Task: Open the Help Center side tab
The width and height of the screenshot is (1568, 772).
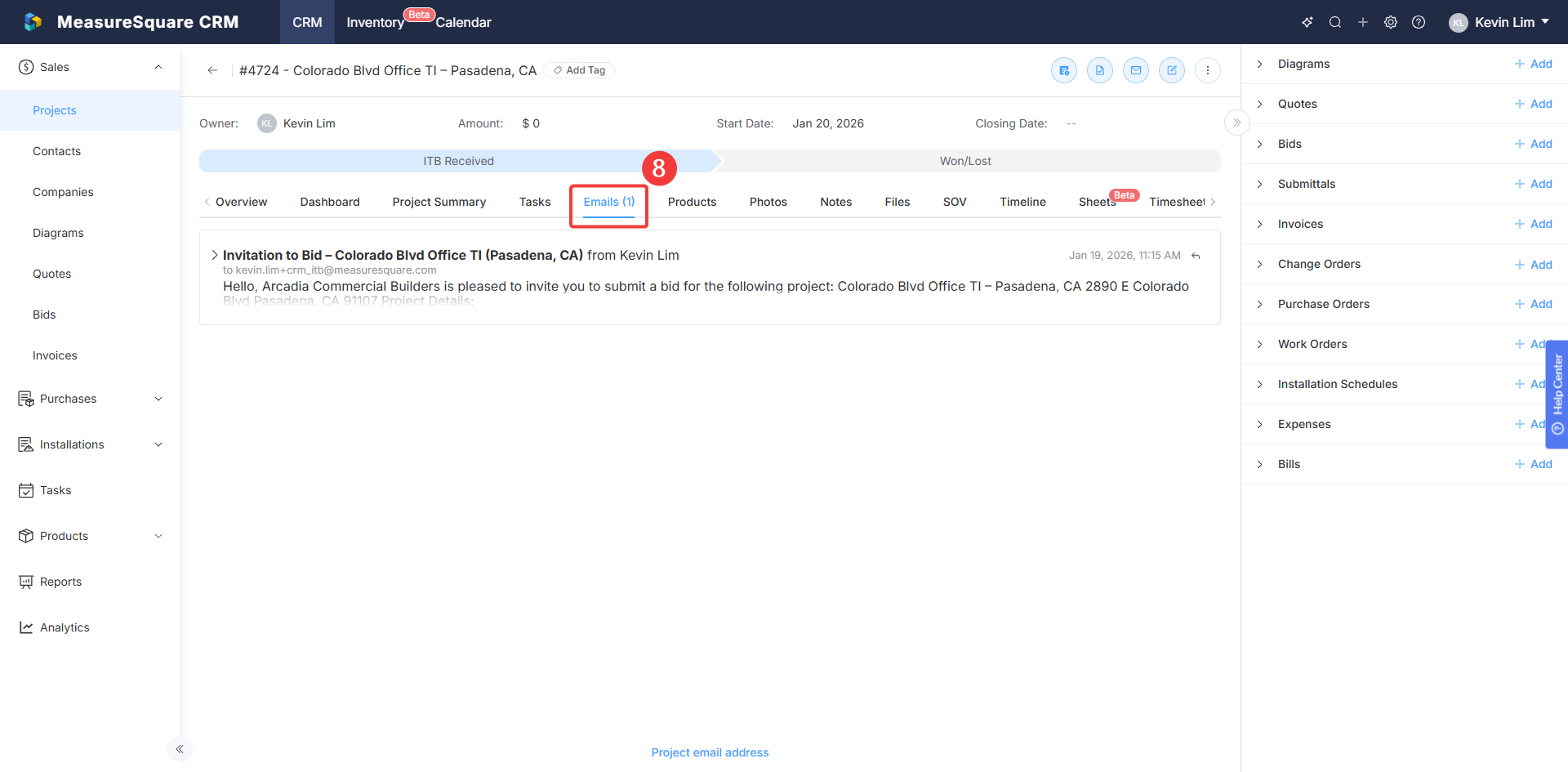Action: click(x=1557, y=394)
